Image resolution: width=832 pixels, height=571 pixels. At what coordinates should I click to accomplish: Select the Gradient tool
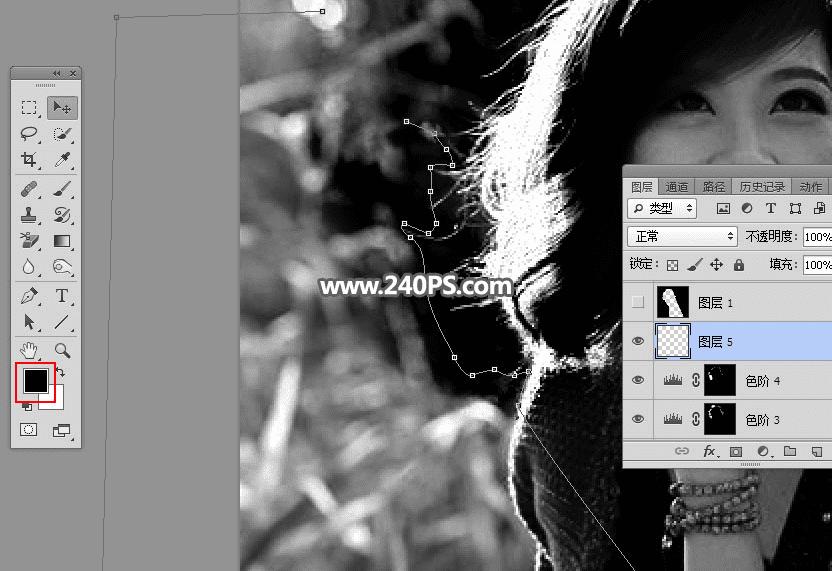coord(62,241)
